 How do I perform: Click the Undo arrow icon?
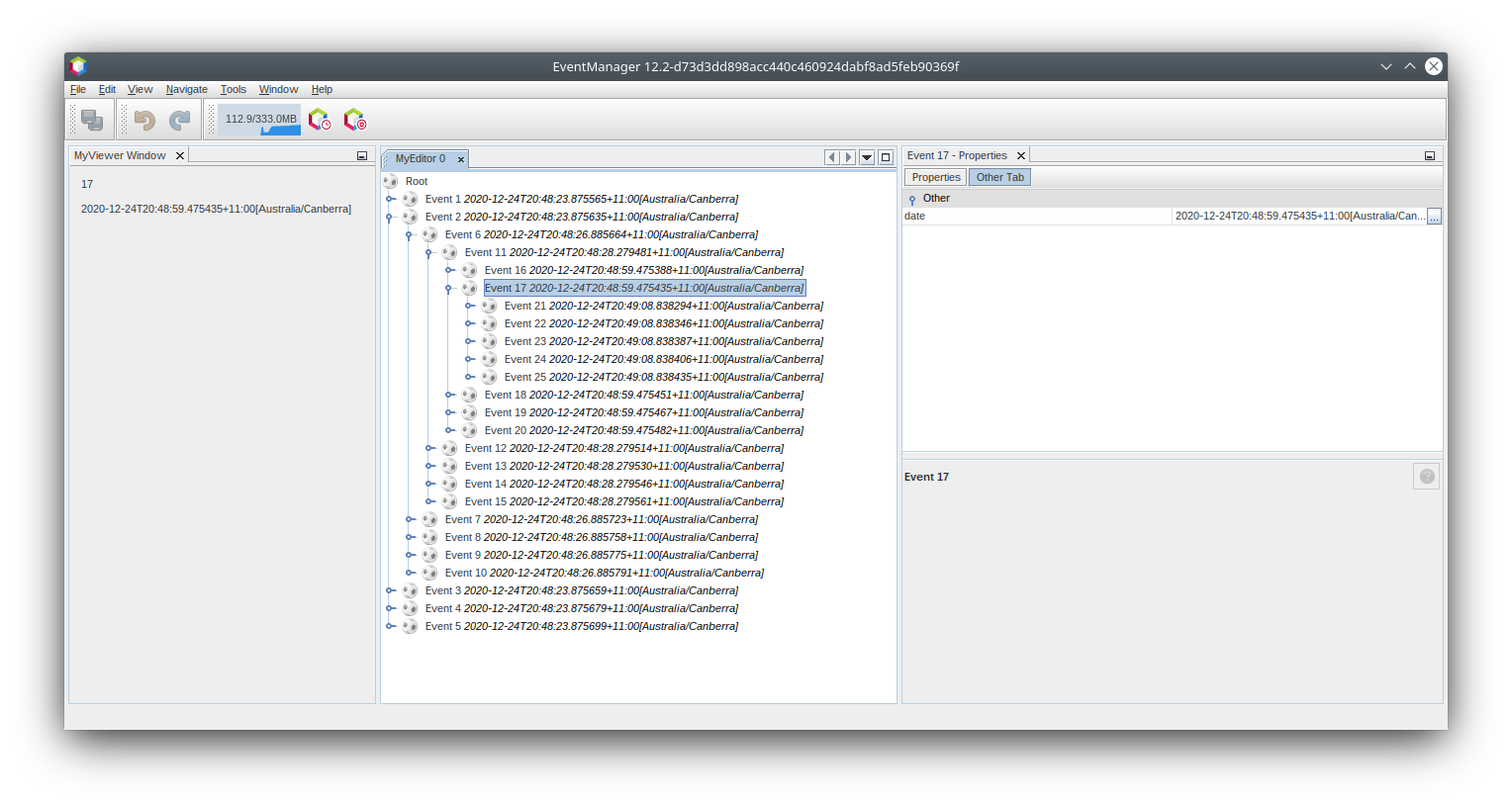point(145,120)
